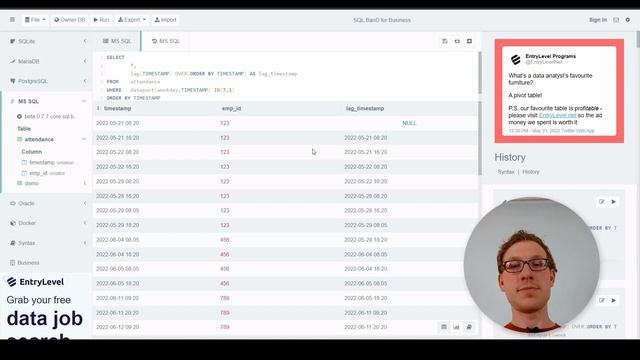Click the Docker icon in sidebar
The image size is (640, 360).
[x=13, y=223]
